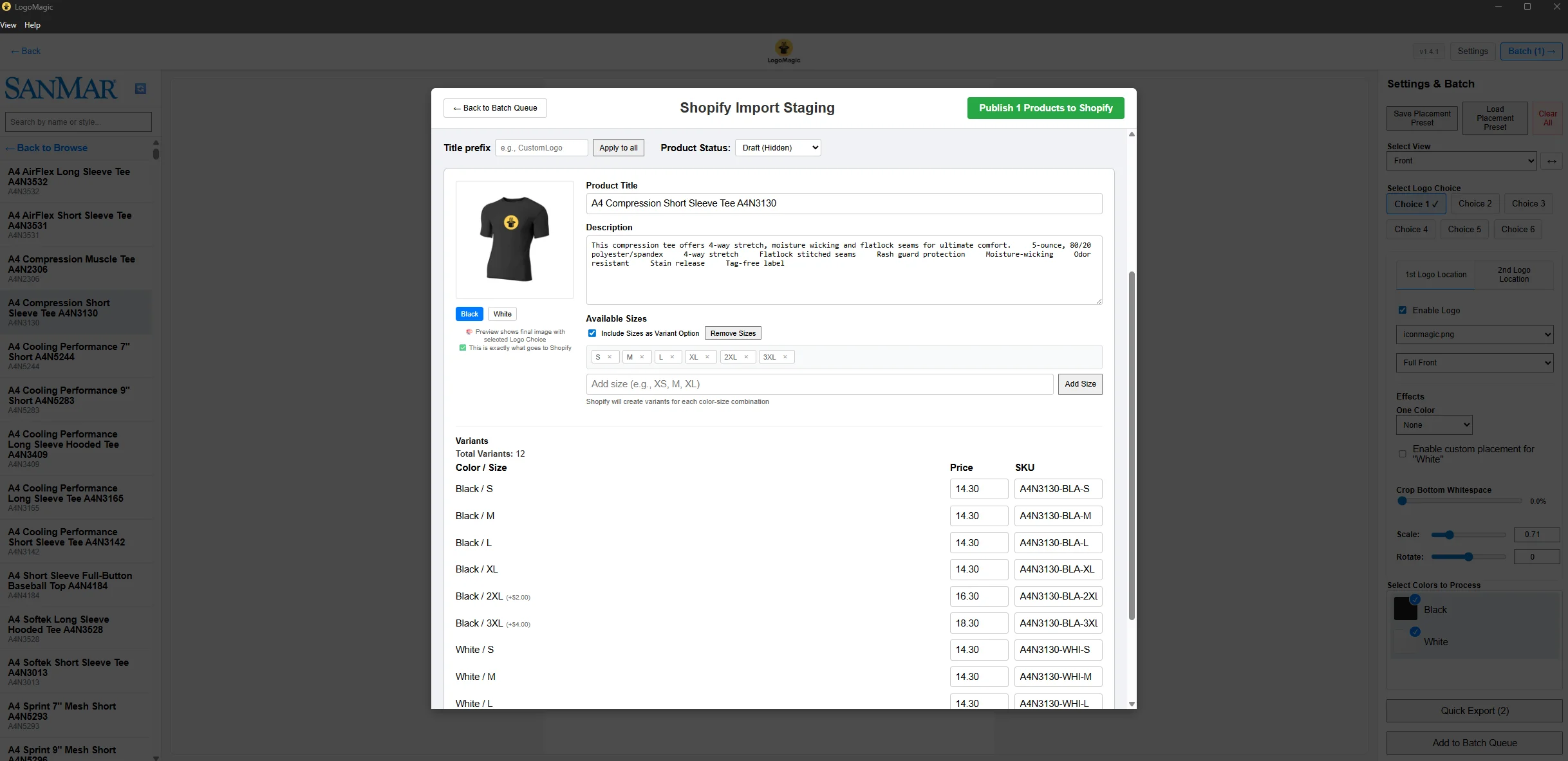Remove the M size tag
The height and width of the screenshot is (761, 1568).
642,357
